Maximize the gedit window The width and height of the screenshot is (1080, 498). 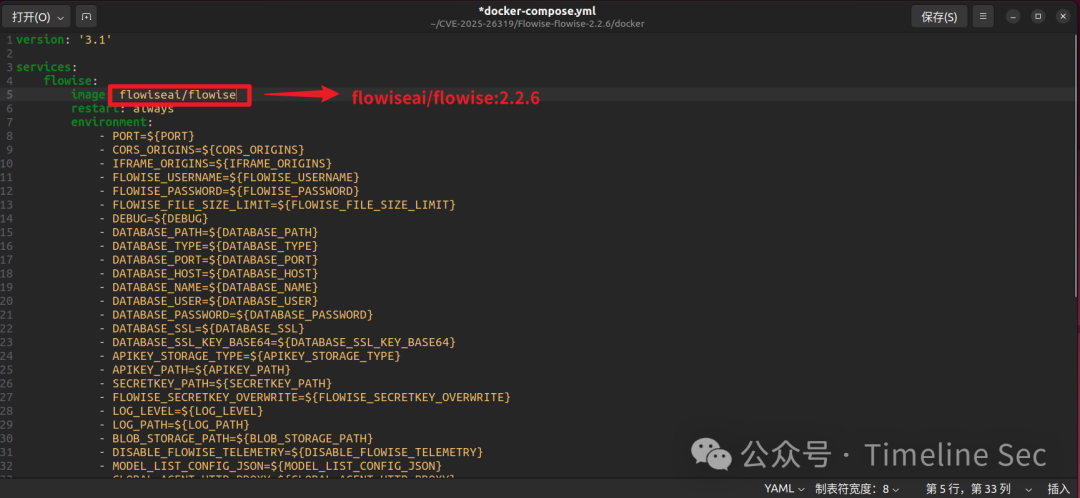point(1038,17)
